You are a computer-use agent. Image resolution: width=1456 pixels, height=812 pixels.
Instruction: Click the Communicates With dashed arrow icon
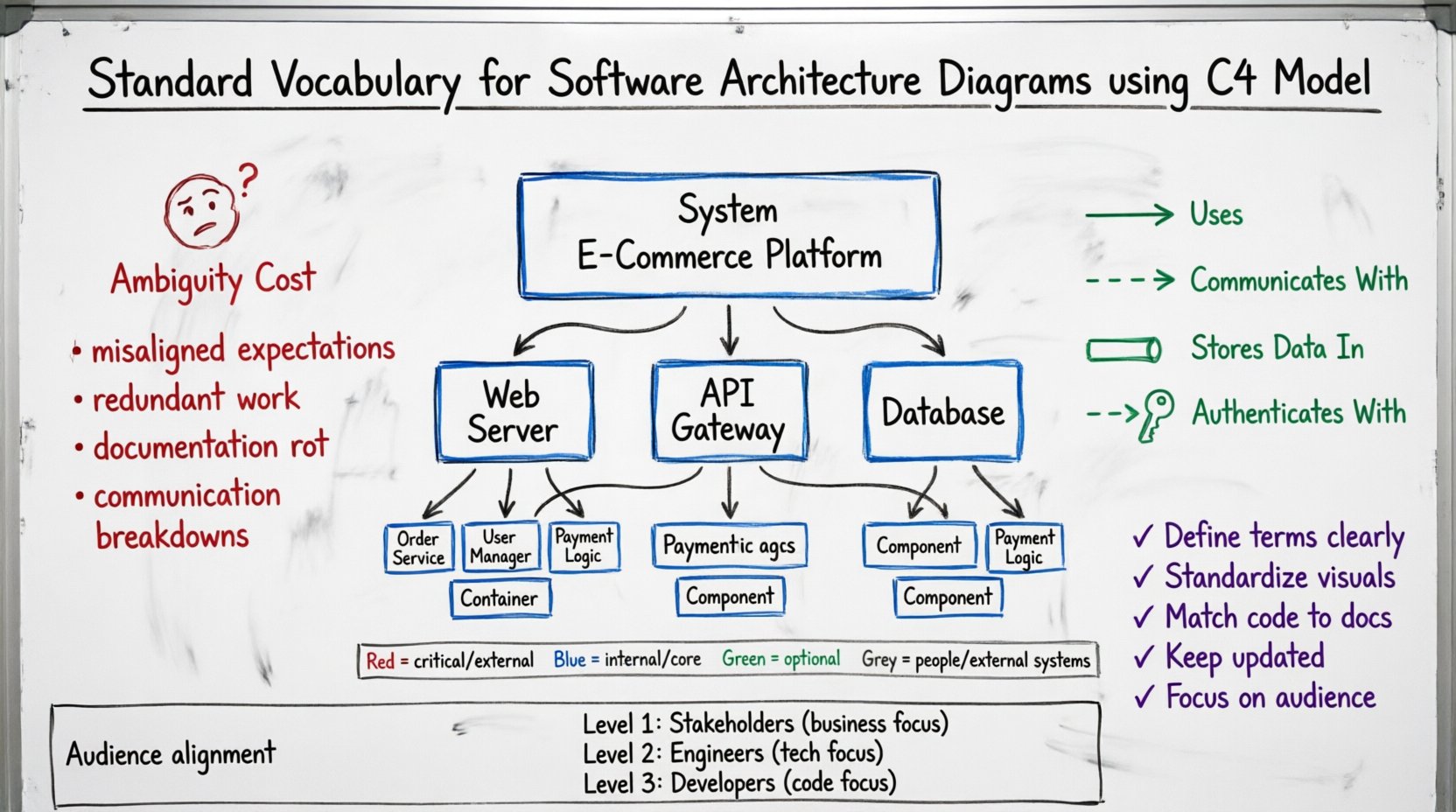tap(1129, 280)
